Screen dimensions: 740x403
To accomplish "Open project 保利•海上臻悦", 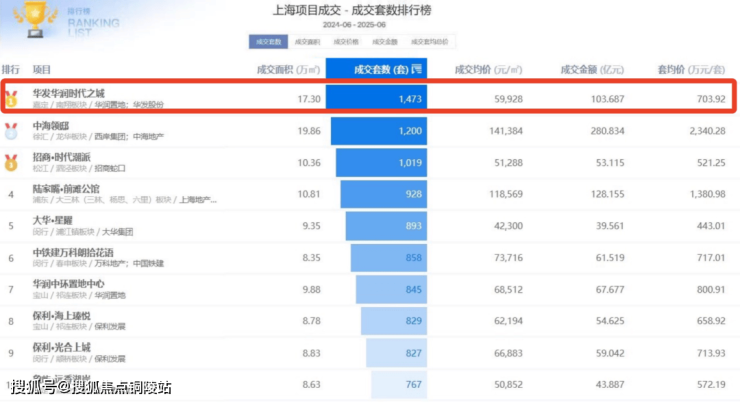I will [x=61, y=315].
